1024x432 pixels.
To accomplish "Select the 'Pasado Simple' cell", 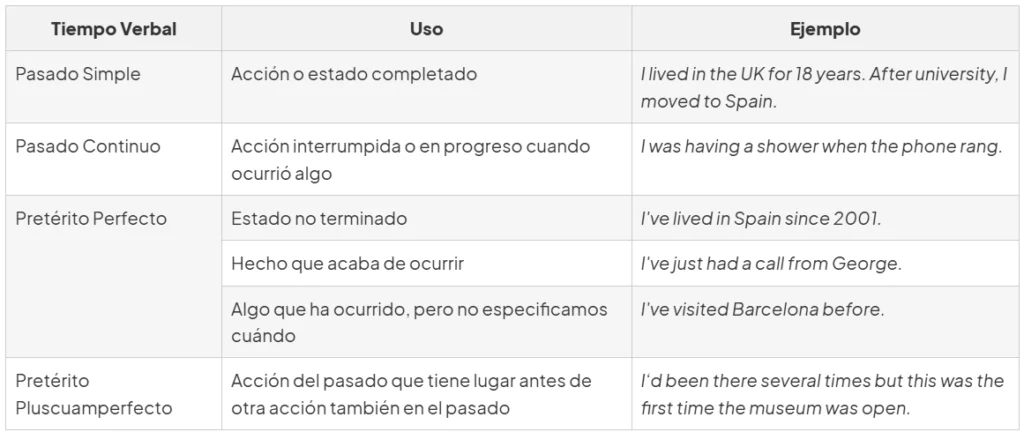I will click(x=114, y=87).
